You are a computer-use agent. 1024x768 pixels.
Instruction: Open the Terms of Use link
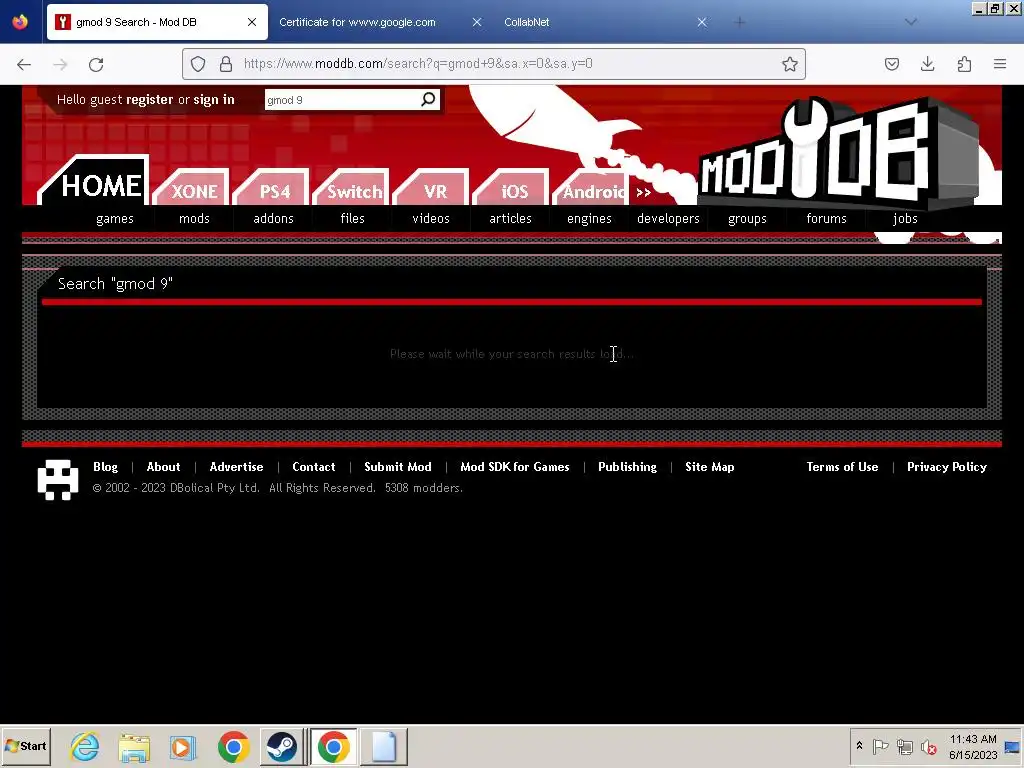coord(842,467)
